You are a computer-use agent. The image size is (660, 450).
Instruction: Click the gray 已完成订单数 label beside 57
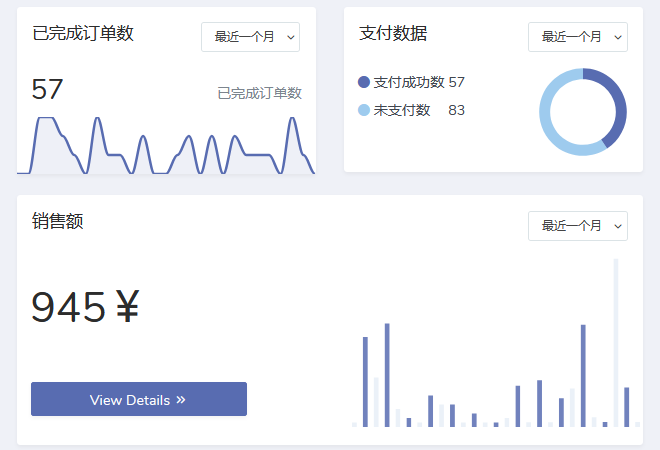259,93
